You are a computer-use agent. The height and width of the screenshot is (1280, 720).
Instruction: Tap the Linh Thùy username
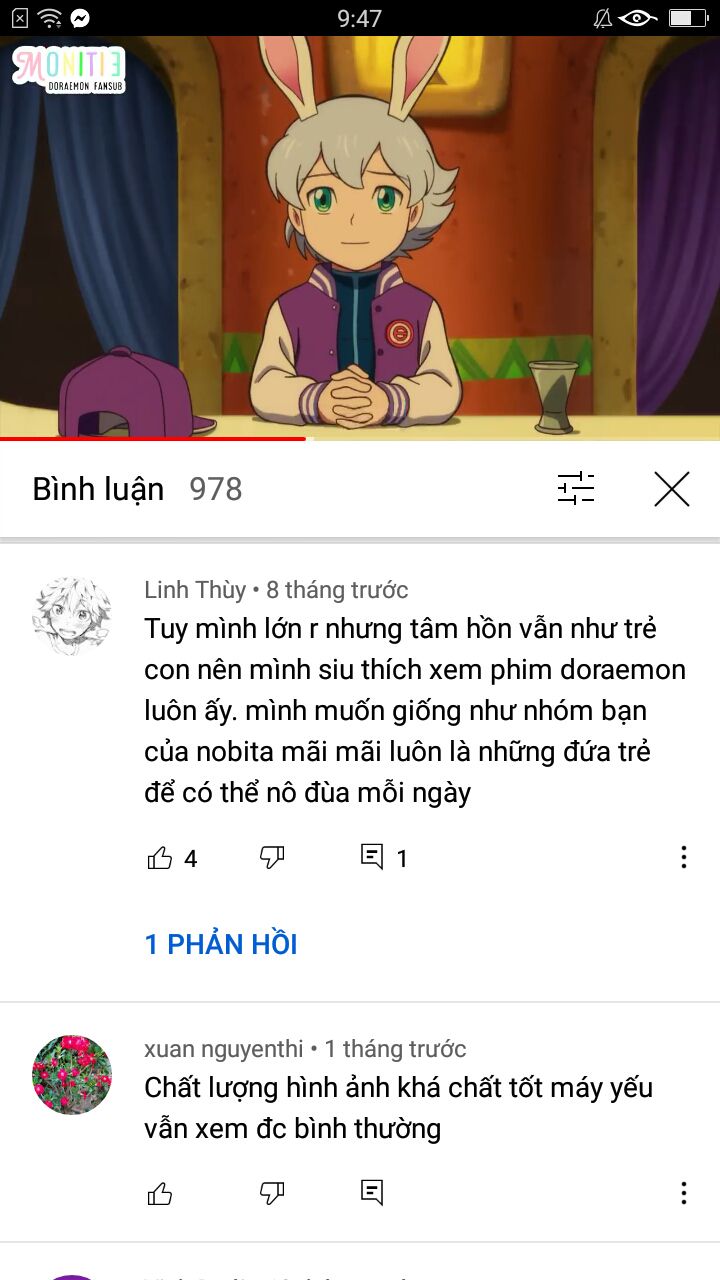(195, 590)
